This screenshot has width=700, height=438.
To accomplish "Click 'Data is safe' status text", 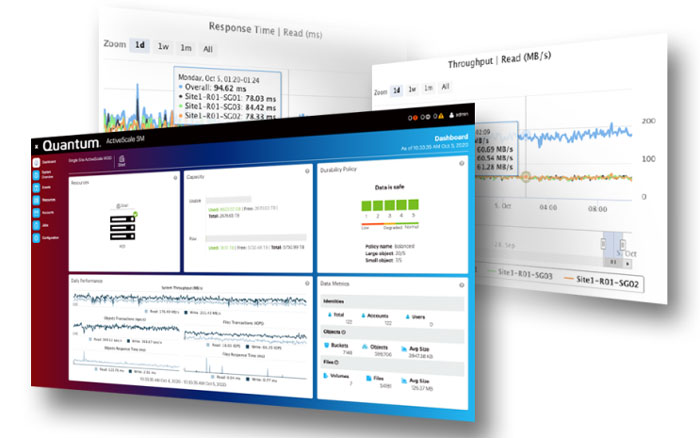I will point(389,187).
